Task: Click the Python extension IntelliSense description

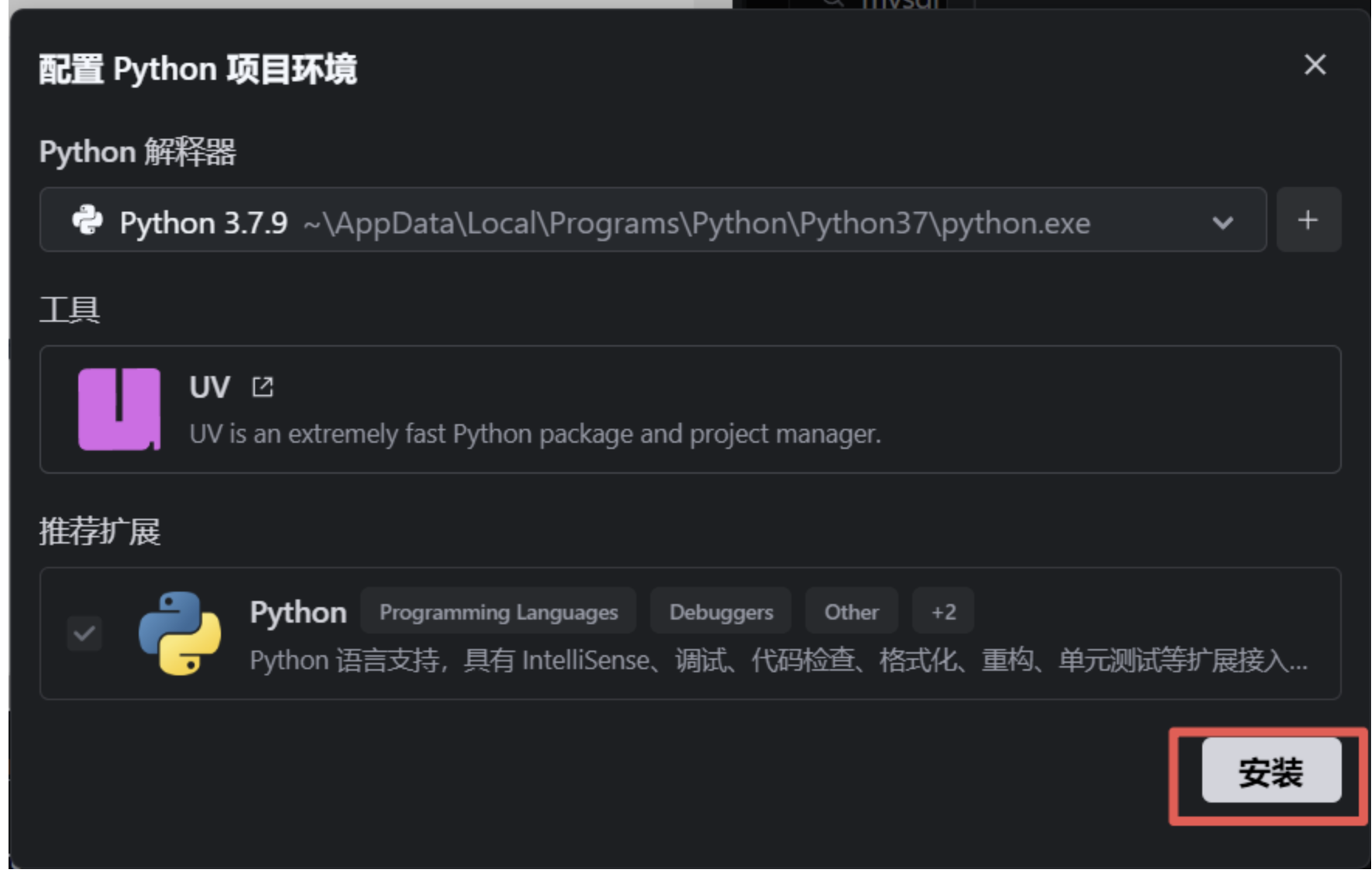Action: (x=777, y=661)
